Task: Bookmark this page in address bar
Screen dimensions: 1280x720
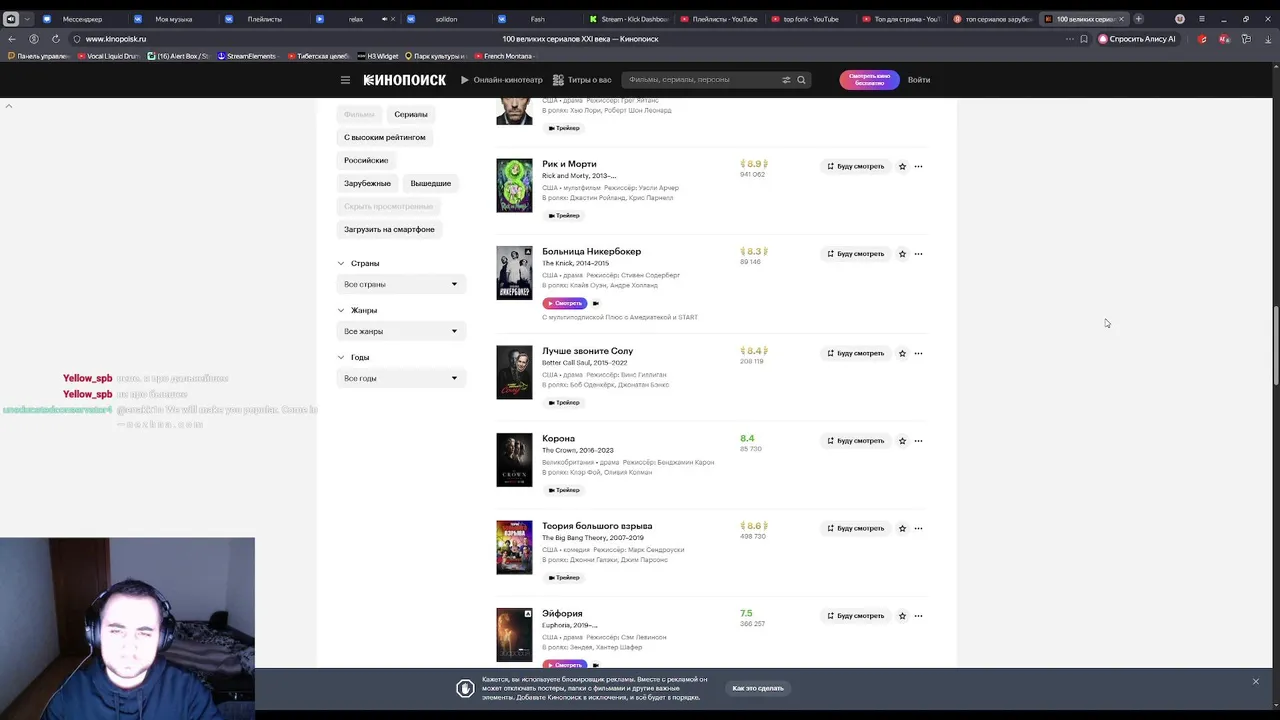Action: point(1084,39)
